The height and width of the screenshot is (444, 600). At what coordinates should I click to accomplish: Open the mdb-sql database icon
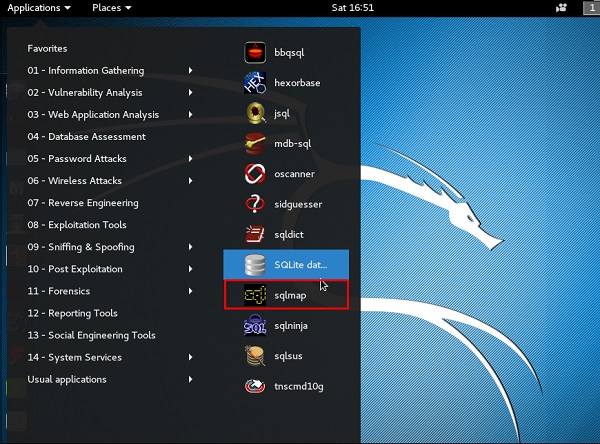255,144
